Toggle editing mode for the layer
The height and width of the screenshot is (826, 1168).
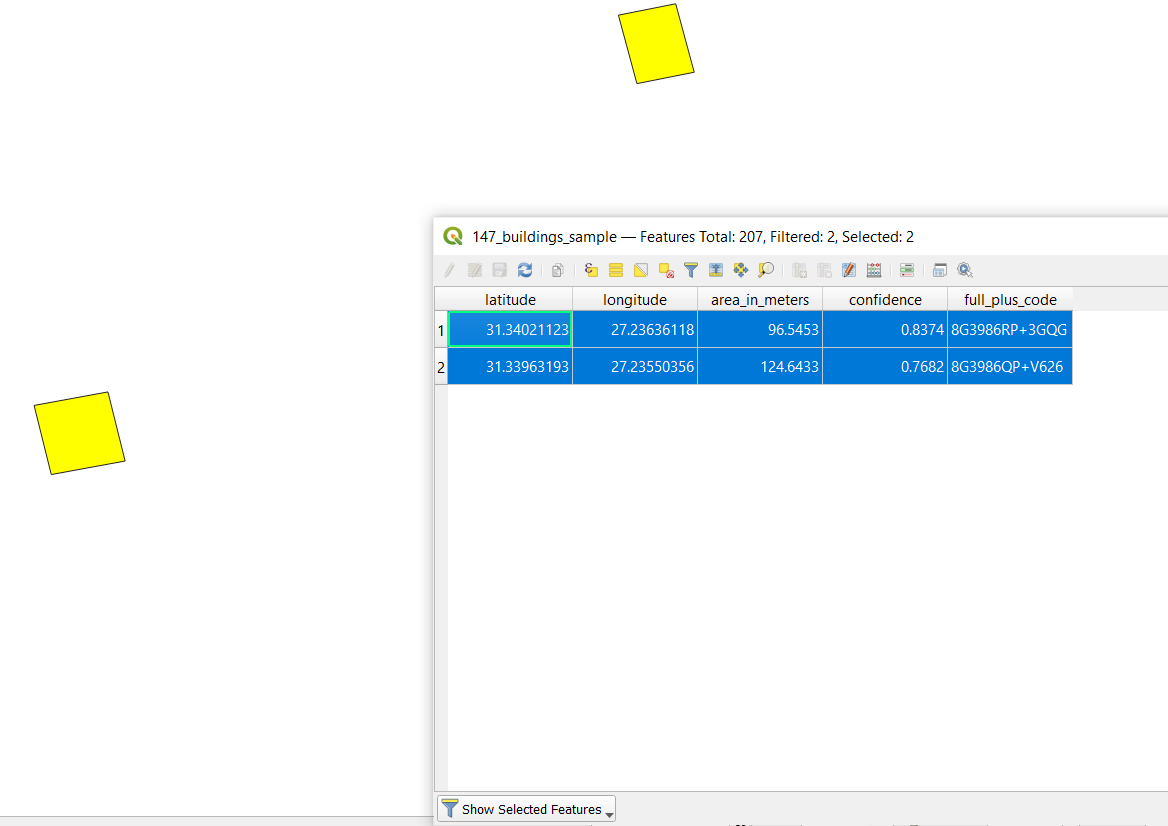[448, 270]
